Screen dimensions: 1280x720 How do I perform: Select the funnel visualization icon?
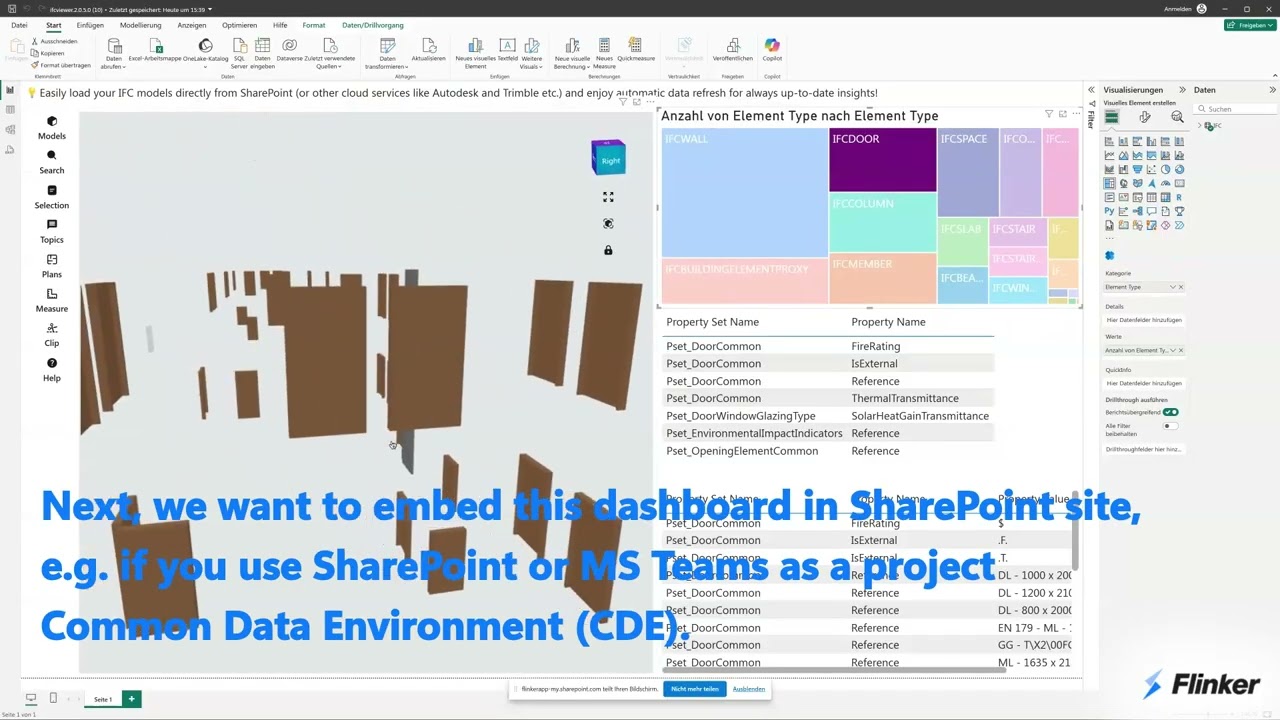1137,169
